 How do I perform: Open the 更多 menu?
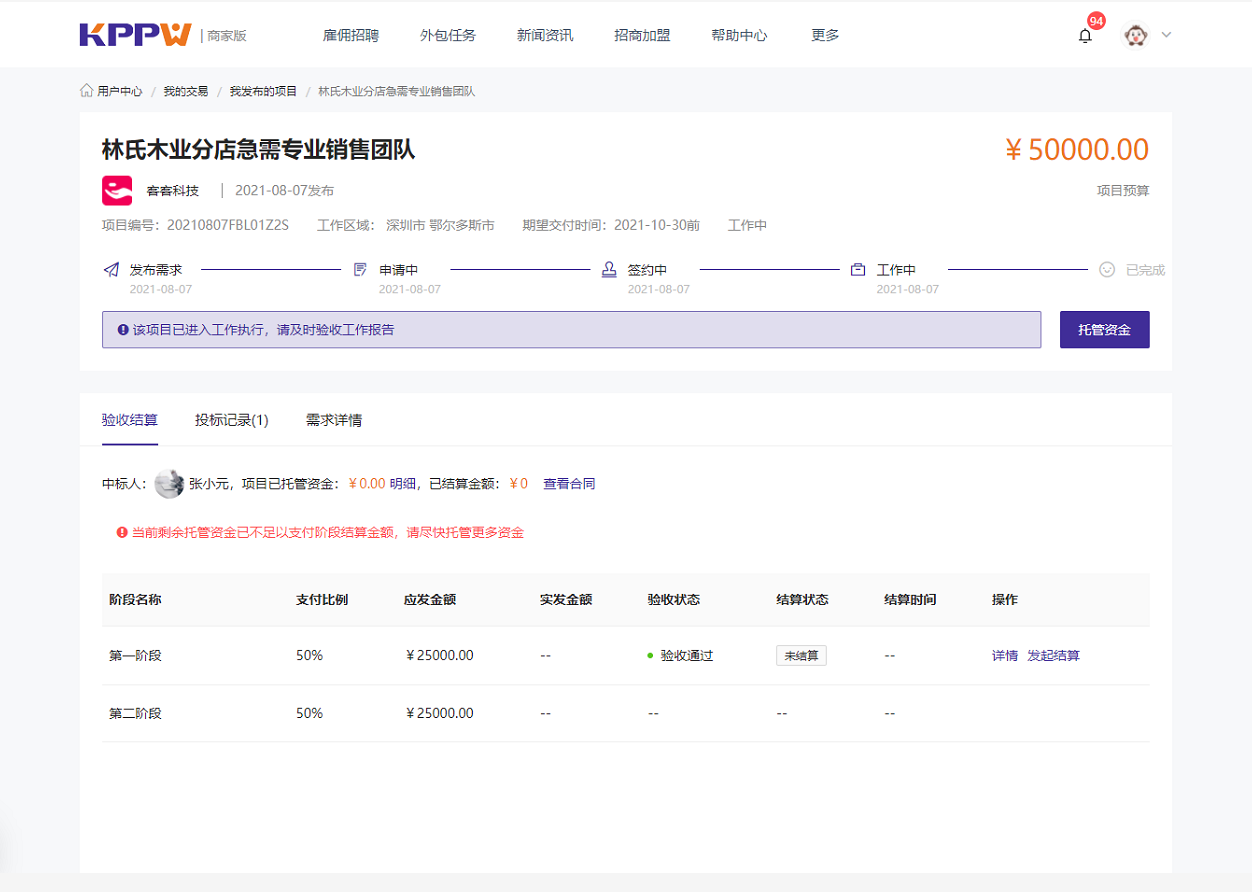point(825,35)
